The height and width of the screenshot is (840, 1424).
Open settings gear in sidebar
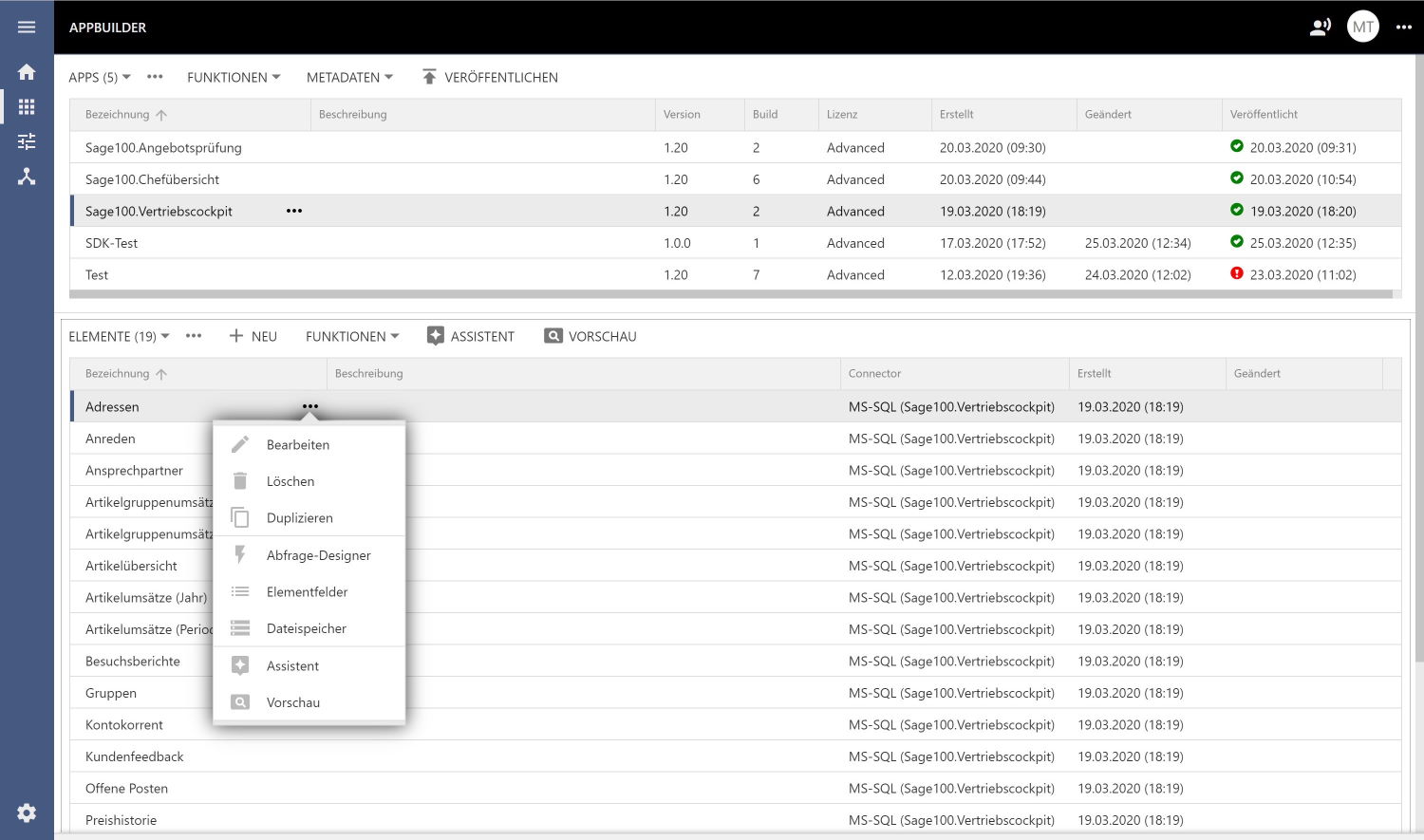[27, 812]
